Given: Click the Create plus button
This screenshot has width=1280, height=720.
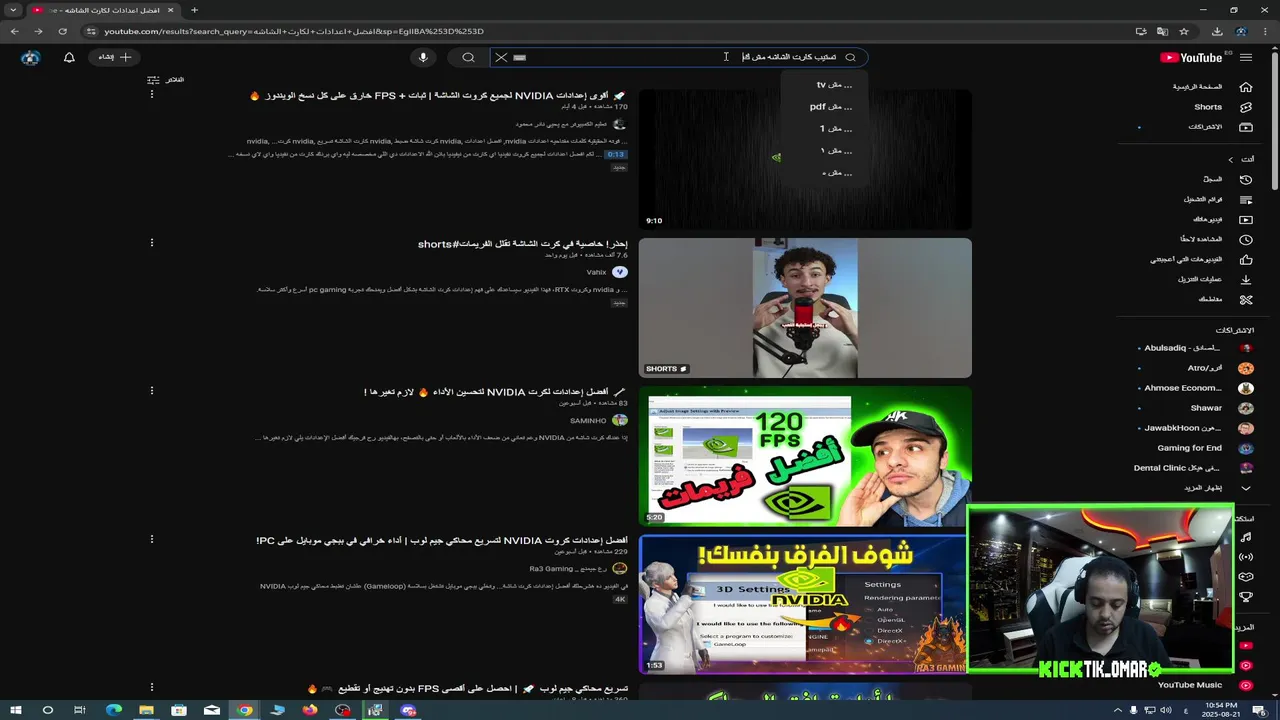Looking at the screenshot, I should coord(113,57).
